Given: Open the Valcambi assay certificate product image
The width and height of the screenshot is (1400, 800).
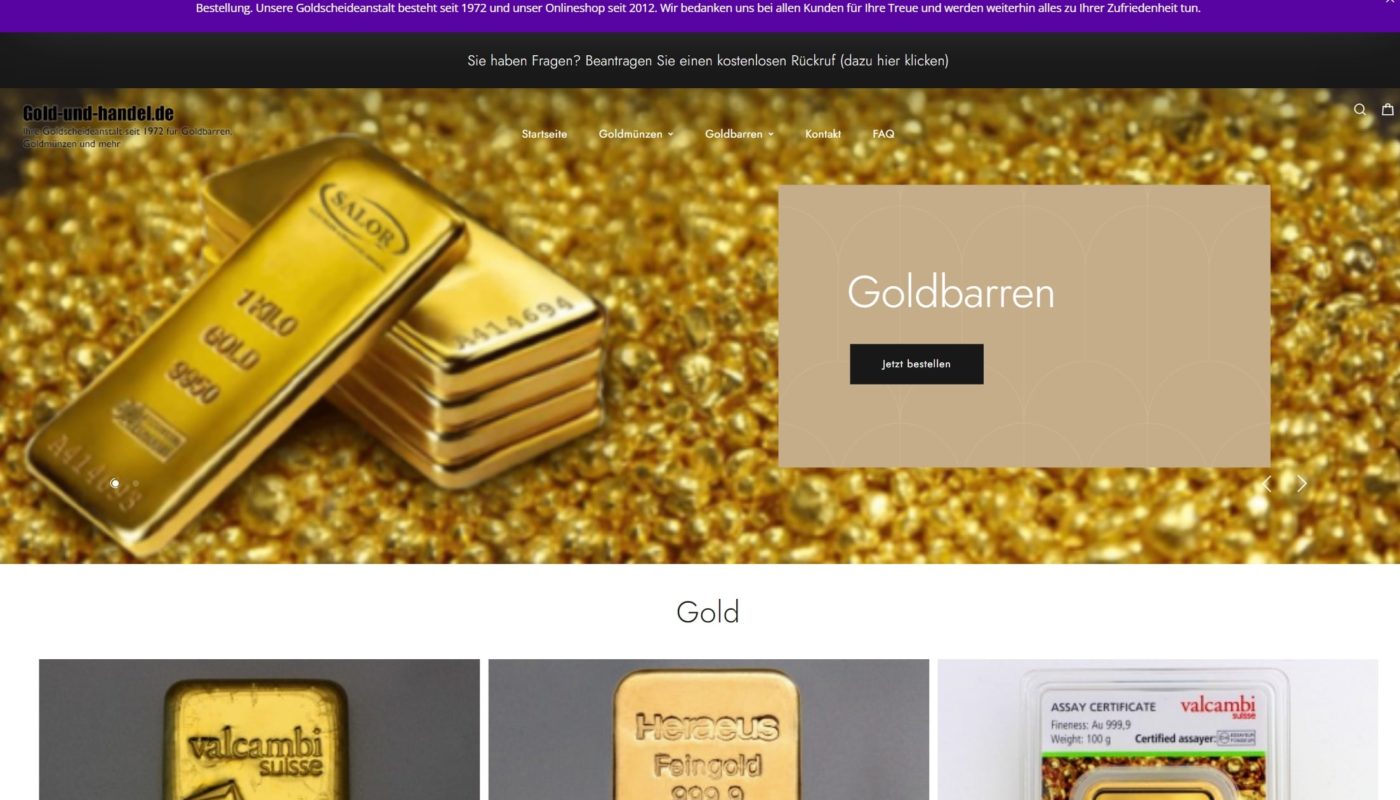Looking at the screenshot, I should (1157, 729).
